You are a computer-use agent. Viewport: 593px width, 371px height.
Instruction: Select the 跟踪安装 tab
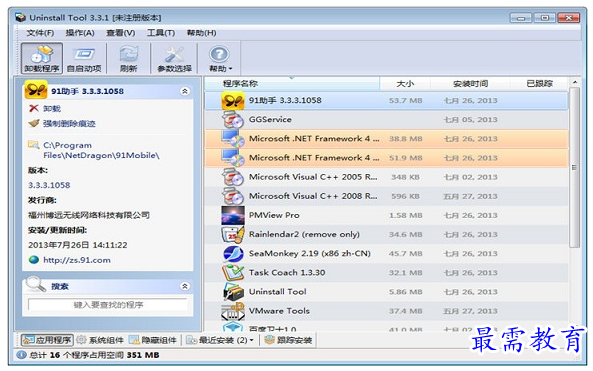[289, 340]
